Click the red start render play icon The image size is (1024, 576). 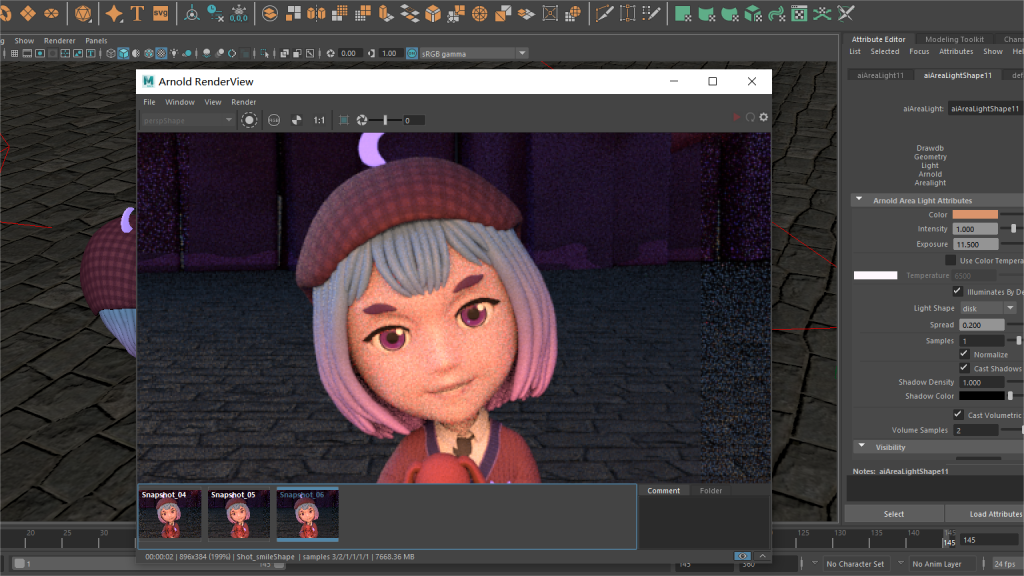click(737, 118)
